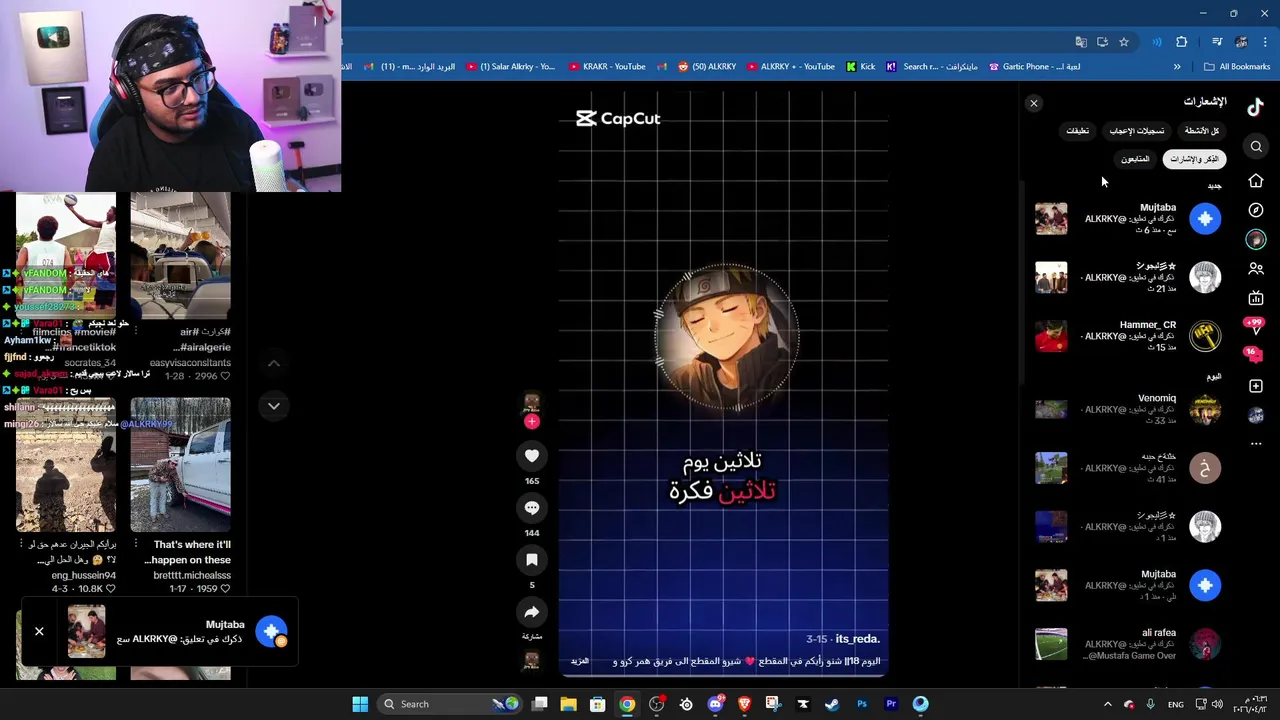
Task: Open Premiere Pro from the taskbar
Action: 891,704
